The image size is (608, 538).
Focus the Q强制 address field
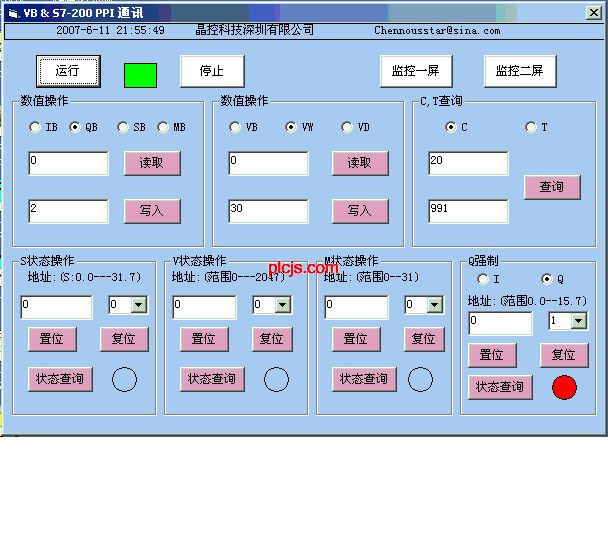click(x=501, y=323)
